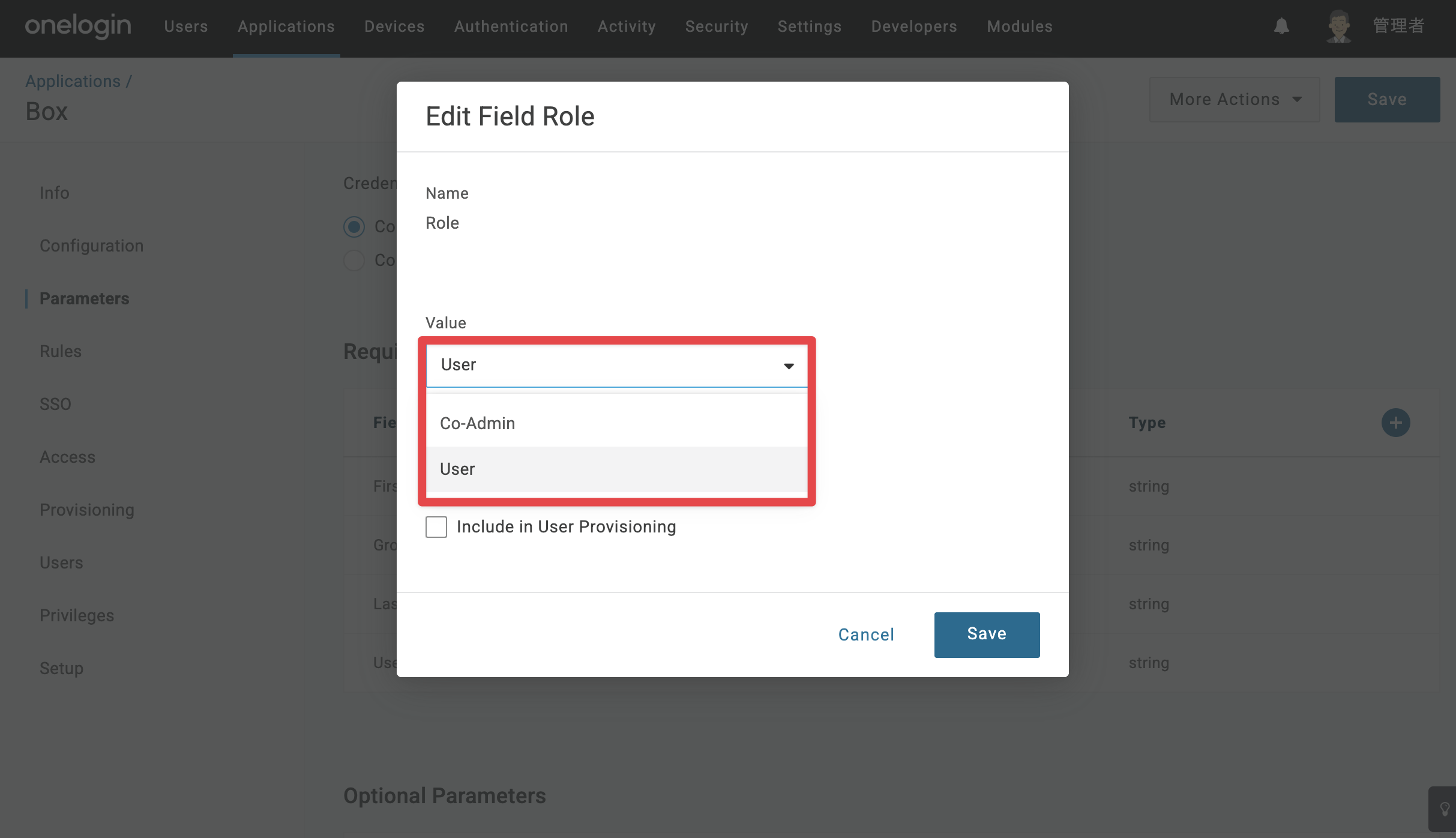Viewport: 1456px width, 838px height.
Task: Click the page-level Save button
Action: [x=1387, y=100]
